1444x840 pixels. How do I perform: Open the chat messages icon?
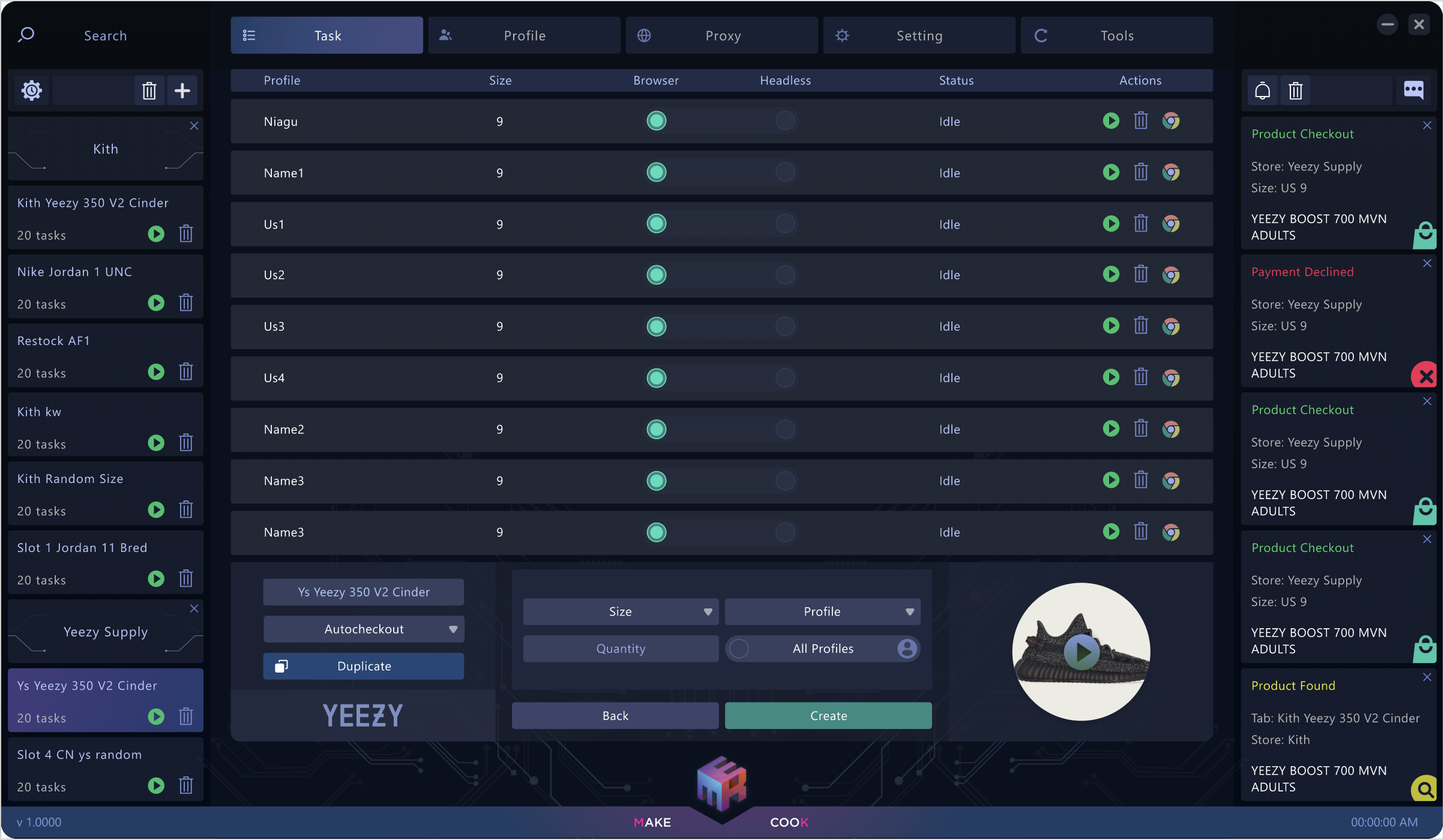1413,90
